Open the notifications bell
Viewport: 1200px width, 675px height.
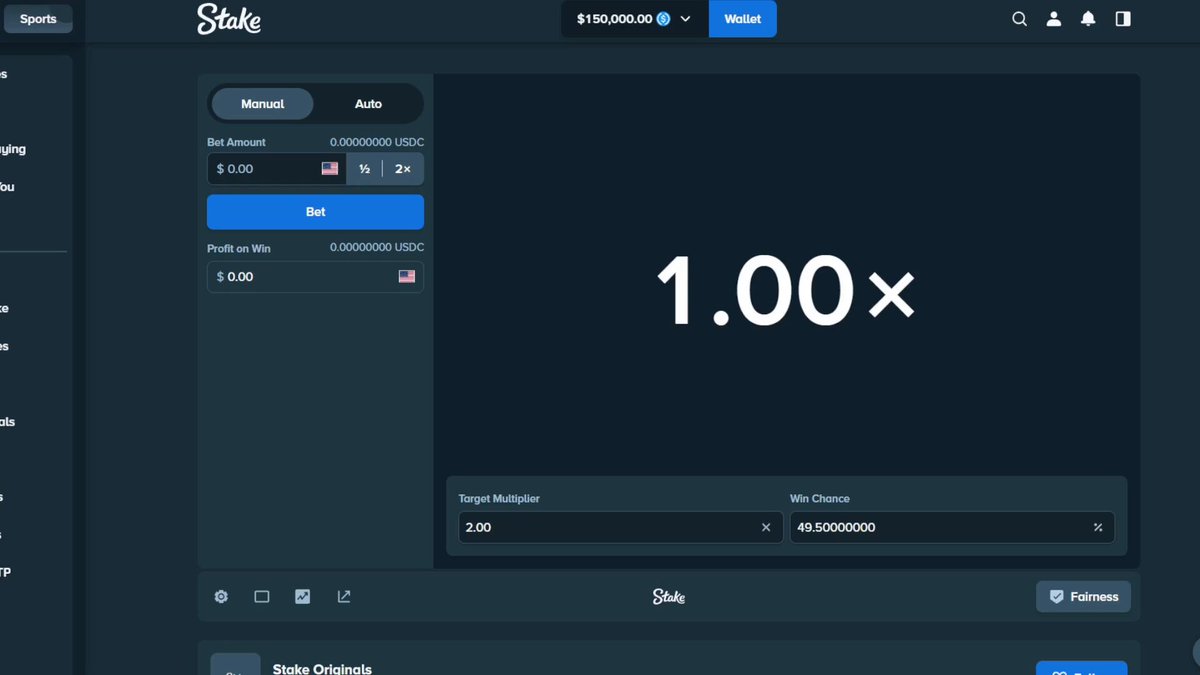1088,19
